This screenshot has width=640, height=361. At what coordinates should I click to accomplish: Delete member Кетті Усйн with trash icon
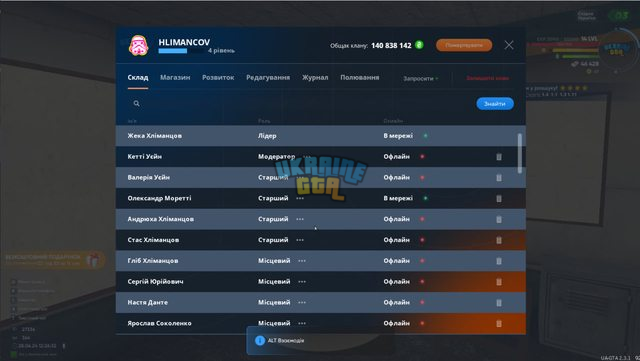[x=499, y=157]
